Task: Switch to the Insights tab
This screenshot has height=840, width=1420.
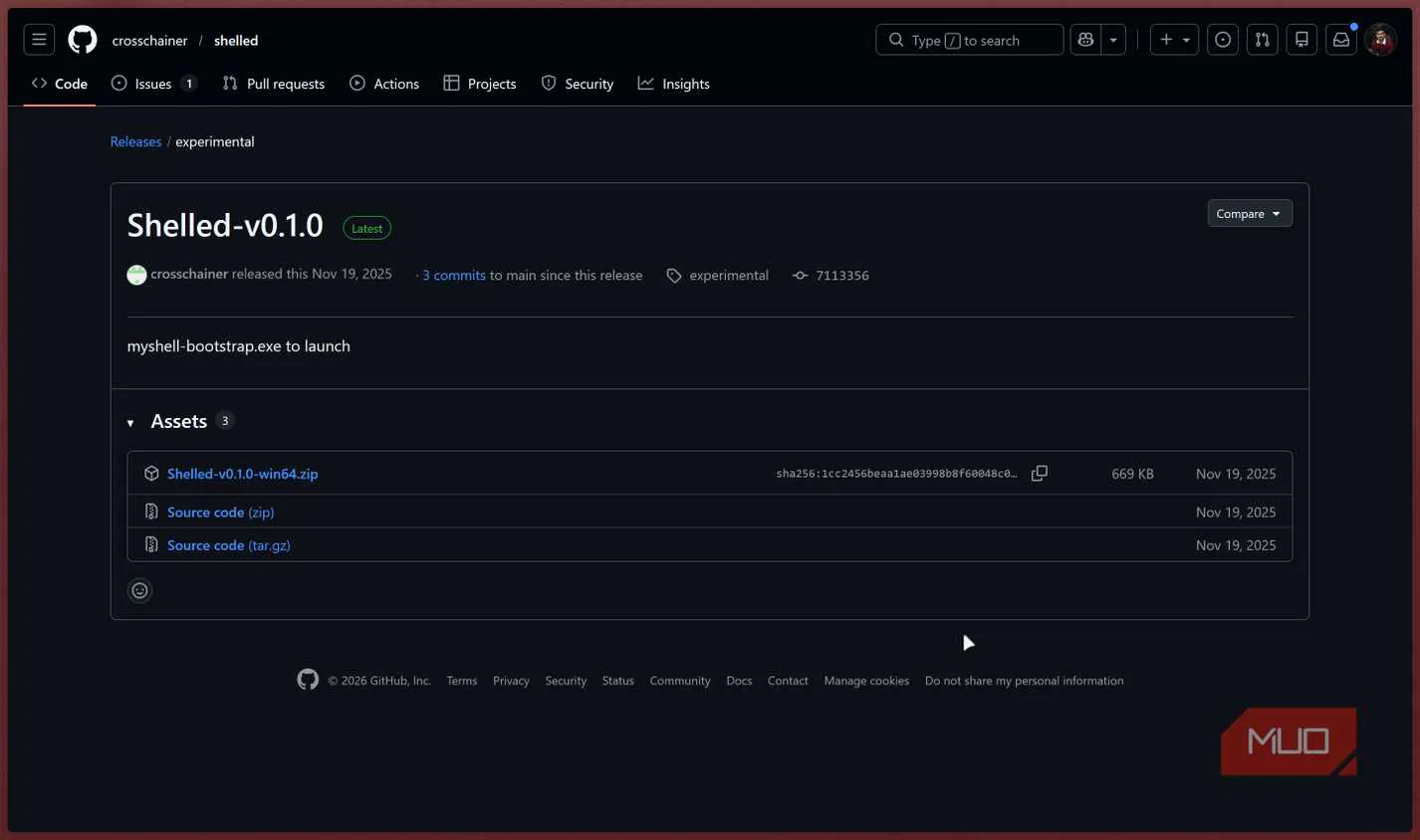Action: (x=674, y=84)
